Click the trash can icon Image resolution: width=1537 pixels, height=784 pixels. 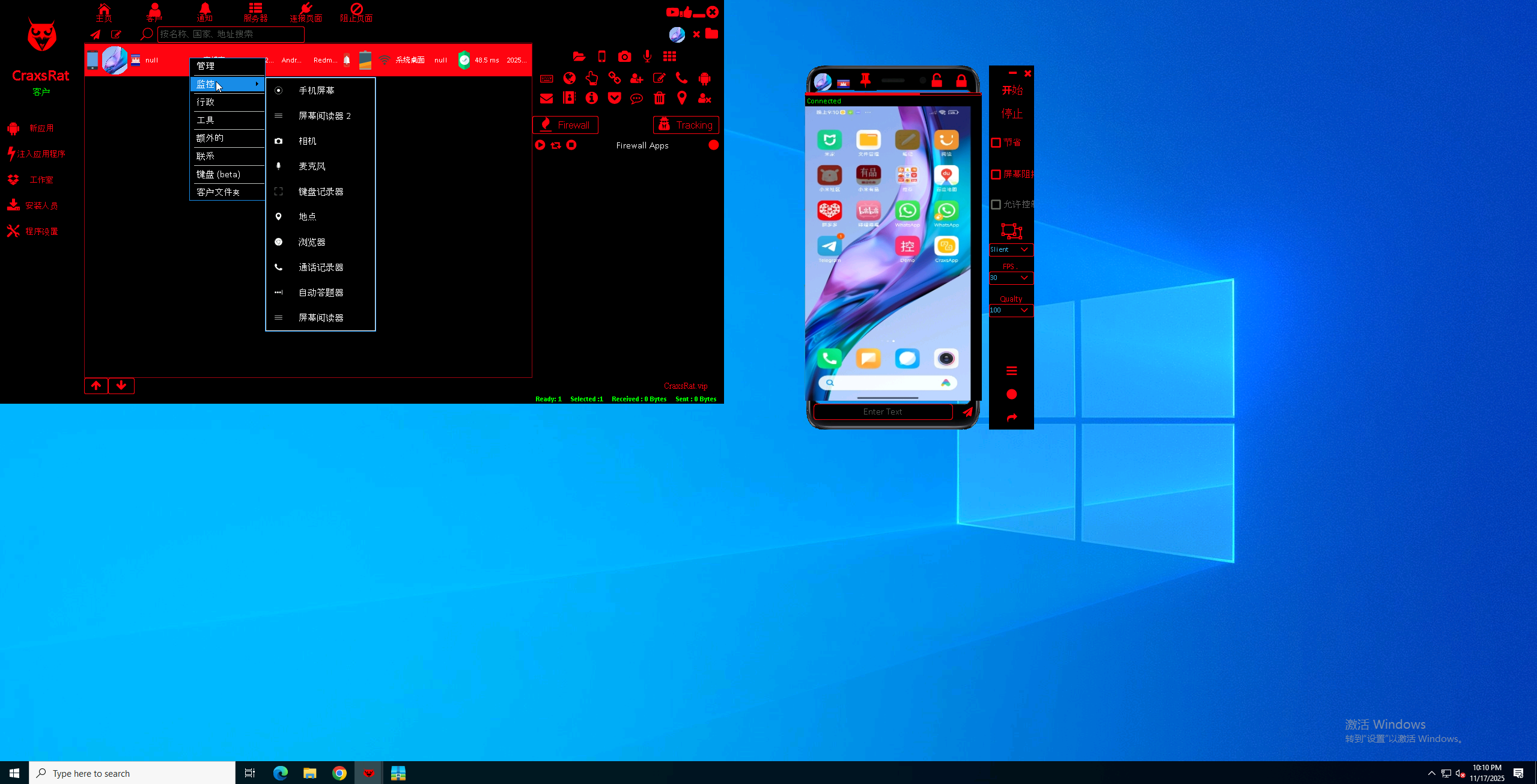pos(659,99)
